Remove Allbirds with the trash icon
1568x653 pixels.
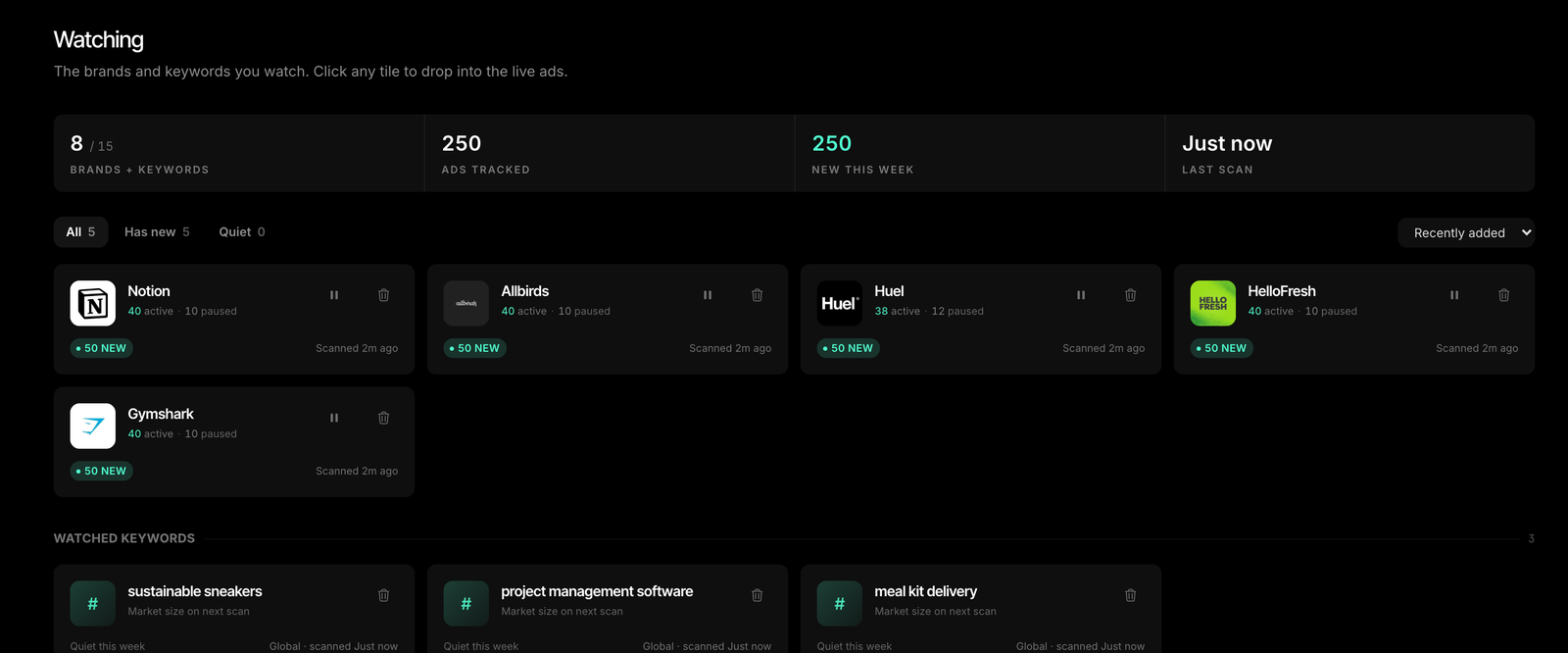coord(758,295)
